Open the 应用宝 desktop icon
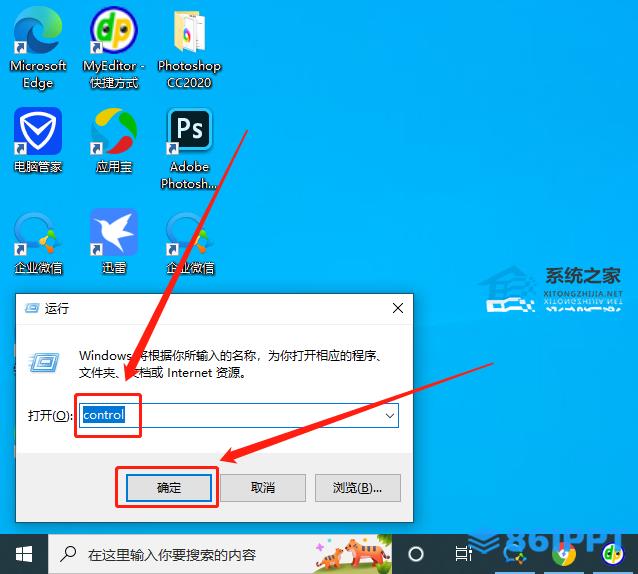The width and height of the screenshot is (638, 574). pos(113,132)
